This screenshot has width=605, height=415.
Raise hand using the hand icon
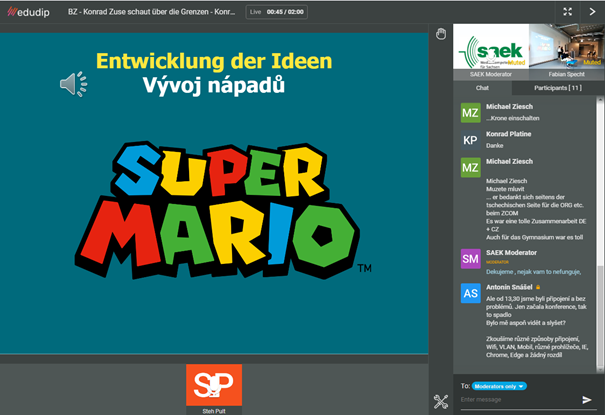(x=441, y=34)
